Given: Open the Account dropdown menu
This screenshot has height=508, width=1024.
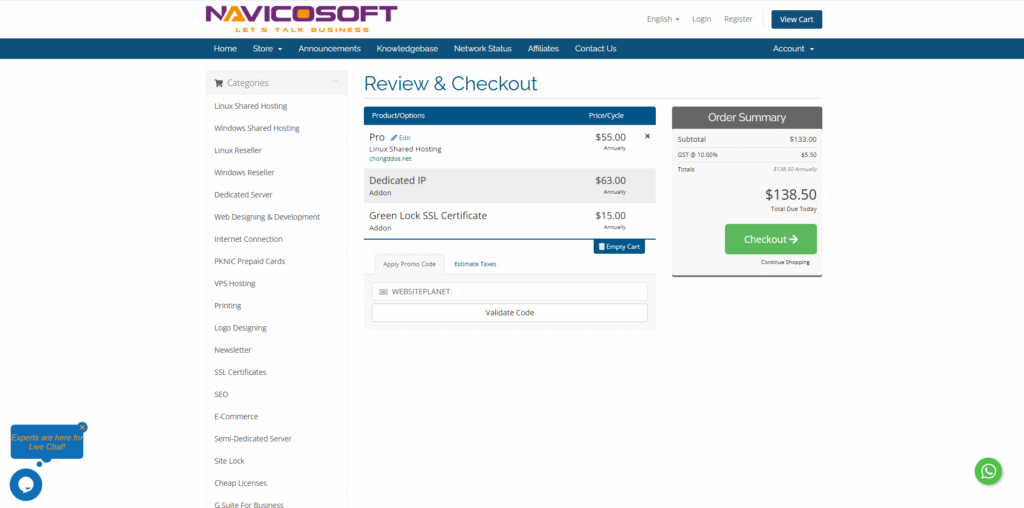Looking at the screenshot, I should click(x=793, y=48).
